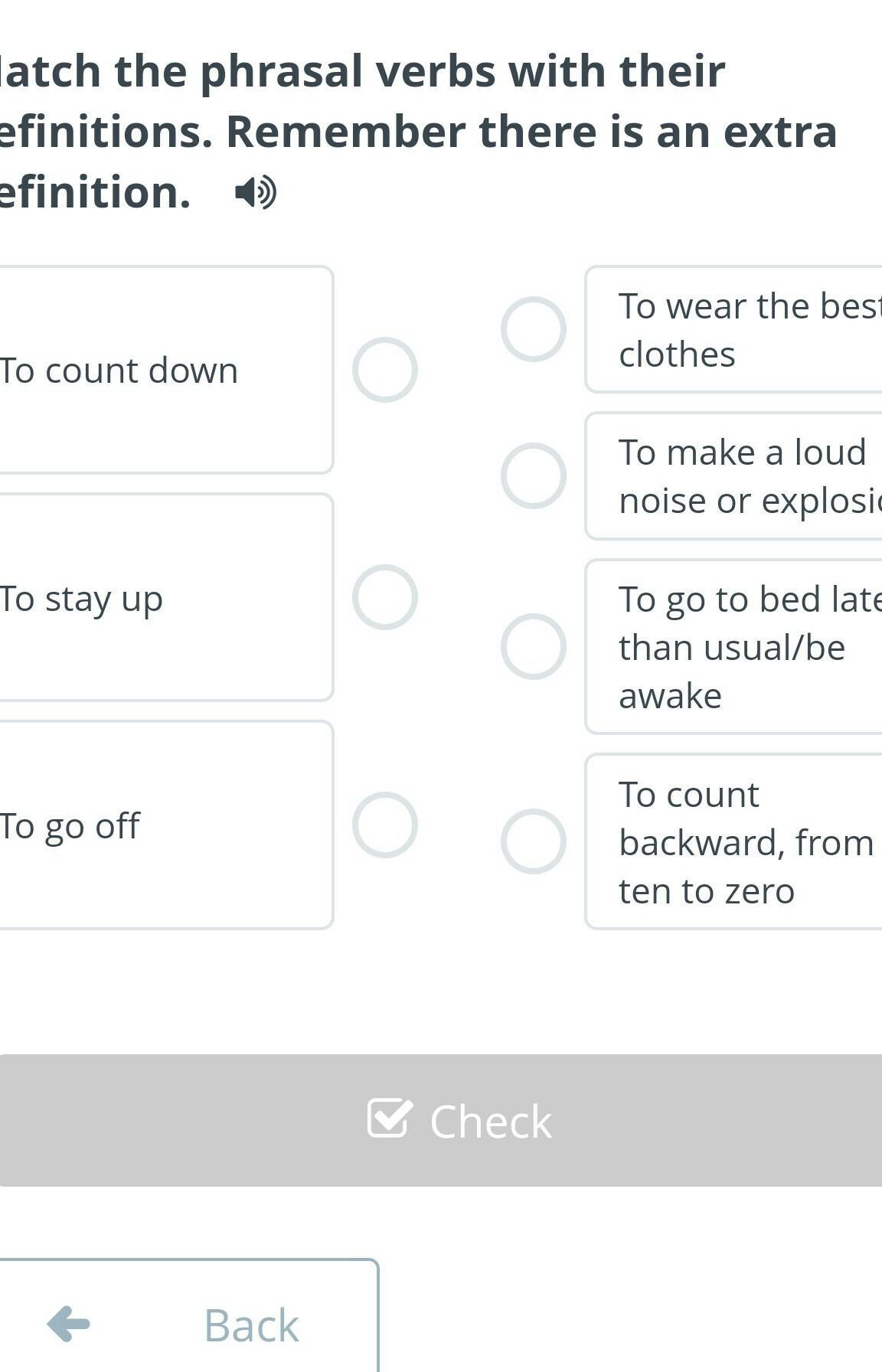Click the 'To count down' card

tap(166, 370)
